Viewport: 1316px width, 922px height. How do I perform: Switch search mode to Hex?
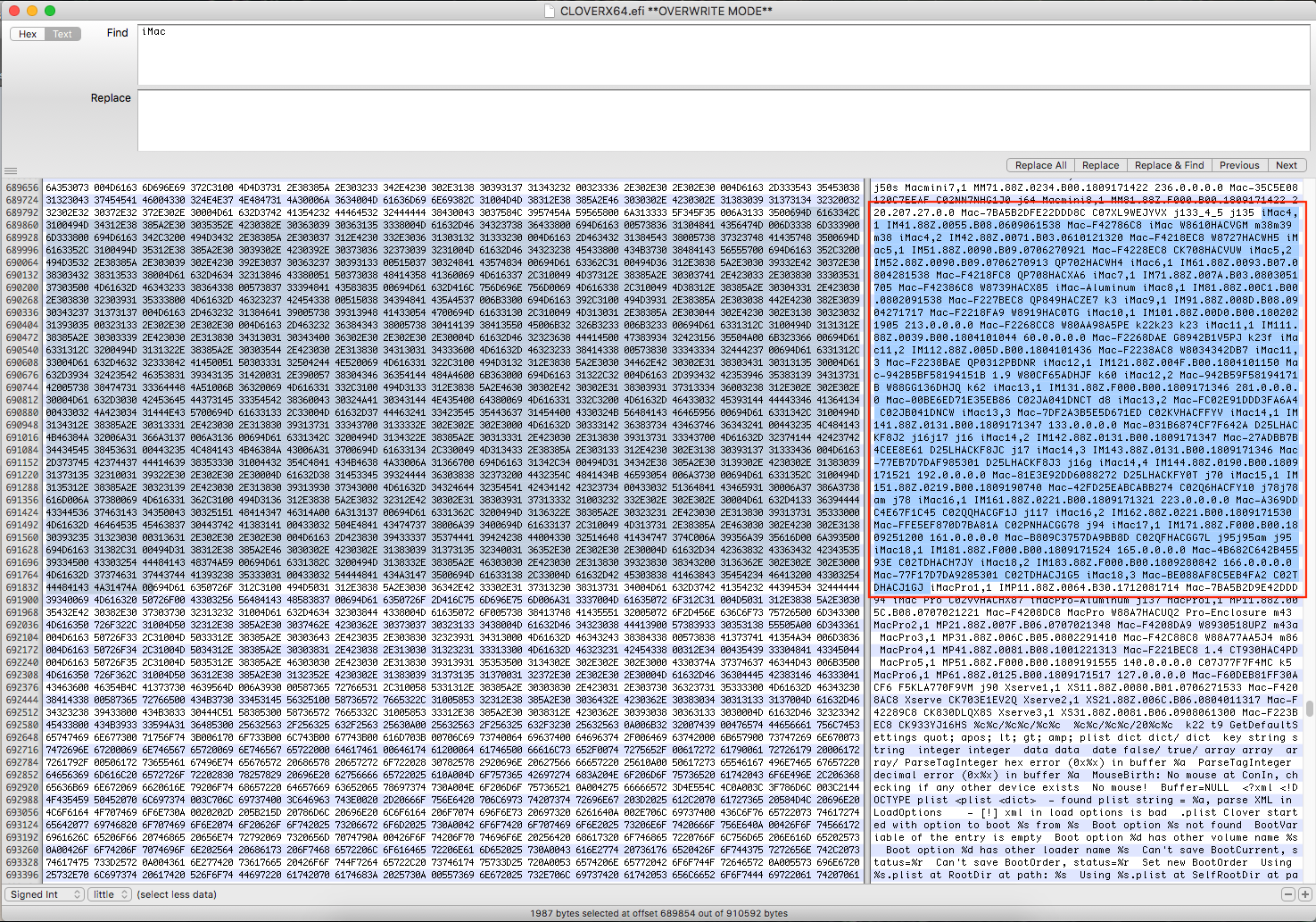point(28,34)
